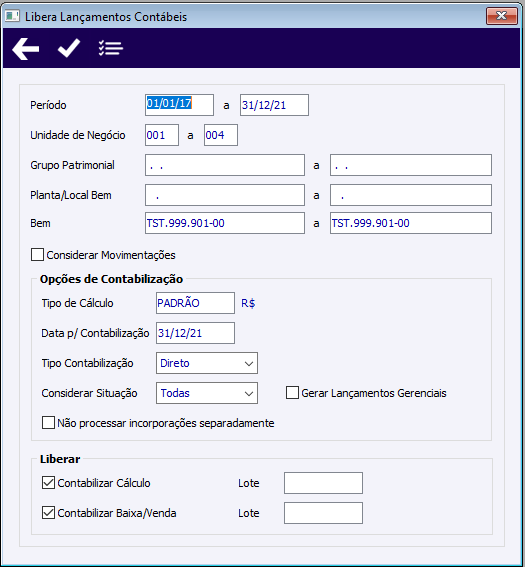Click the Tipo de Cálculo label

77,303
